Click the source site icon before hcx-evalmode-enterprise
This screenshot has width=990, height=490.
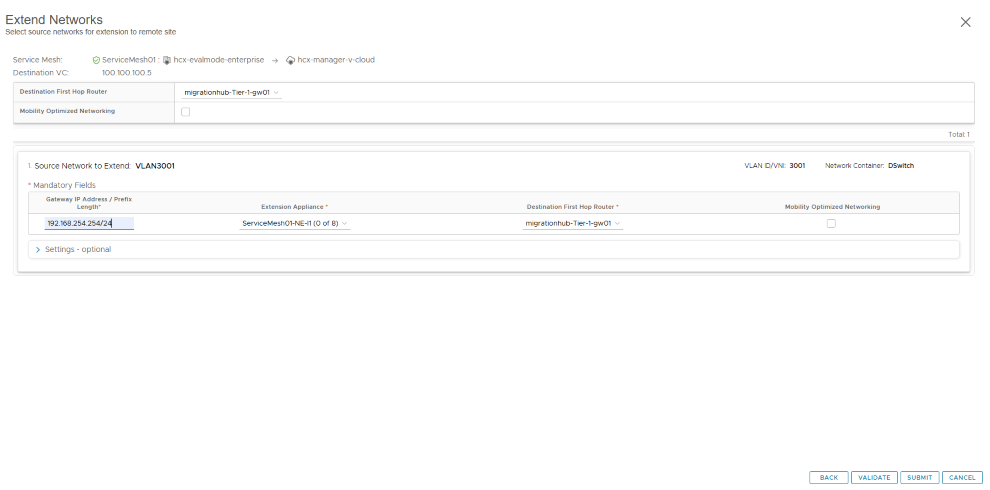coord(167,60)
